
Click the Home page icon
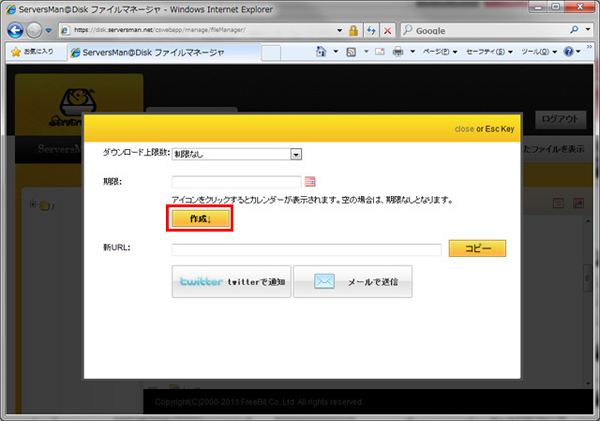[x=321, y=51]
